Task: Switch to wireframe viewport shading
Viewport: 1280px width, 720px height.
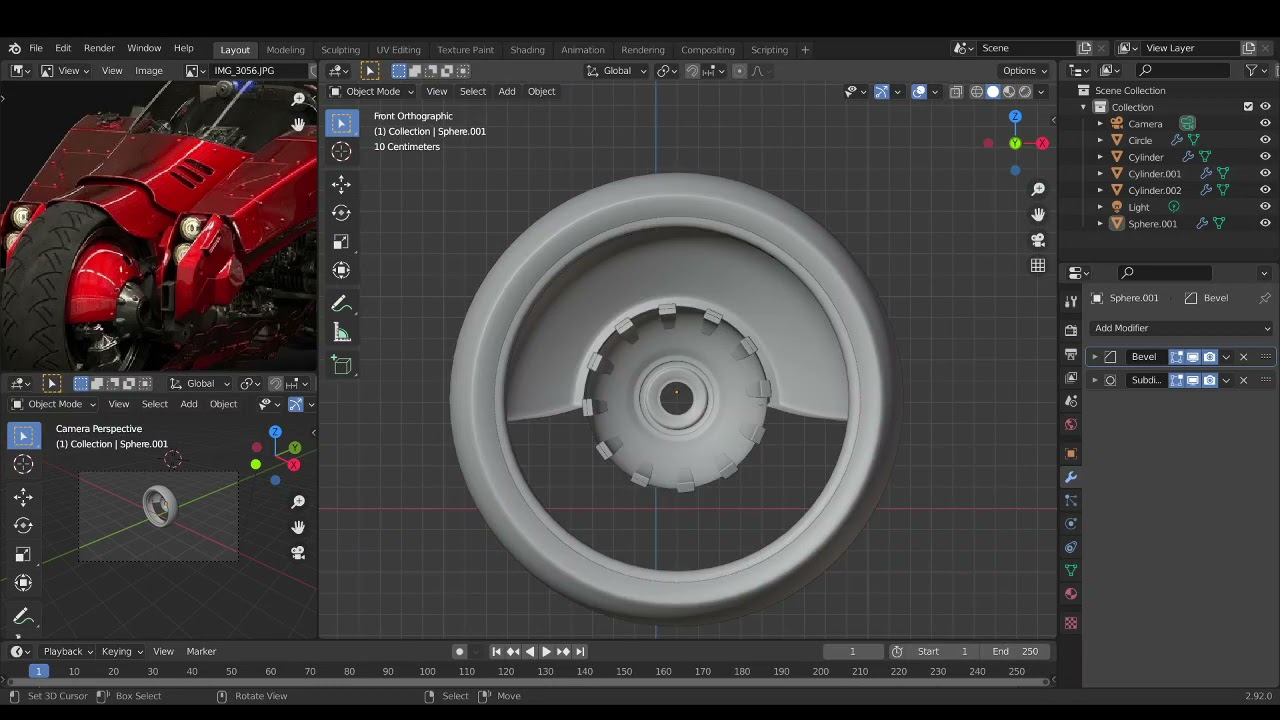Action: coord(977,92)
